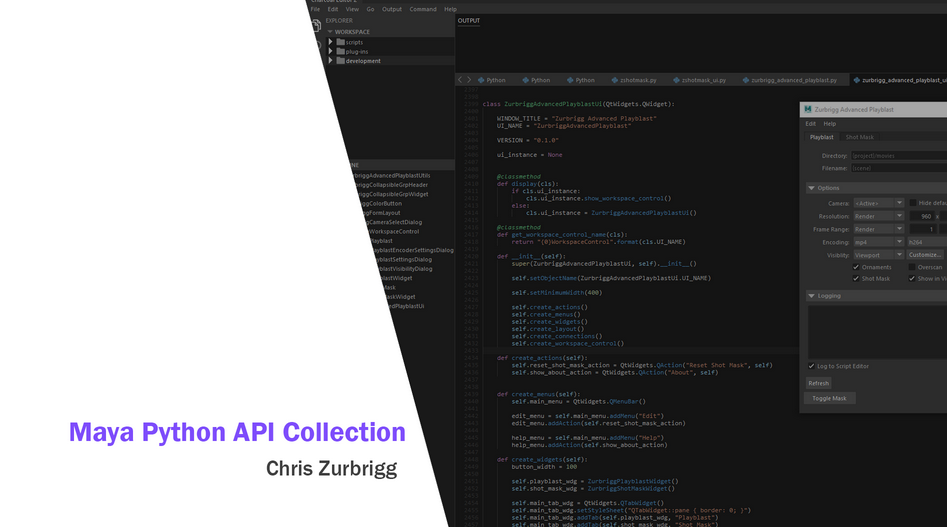Disable the Shot Mask checkbox
The image size is (947, 527).
tap(856, 279)
